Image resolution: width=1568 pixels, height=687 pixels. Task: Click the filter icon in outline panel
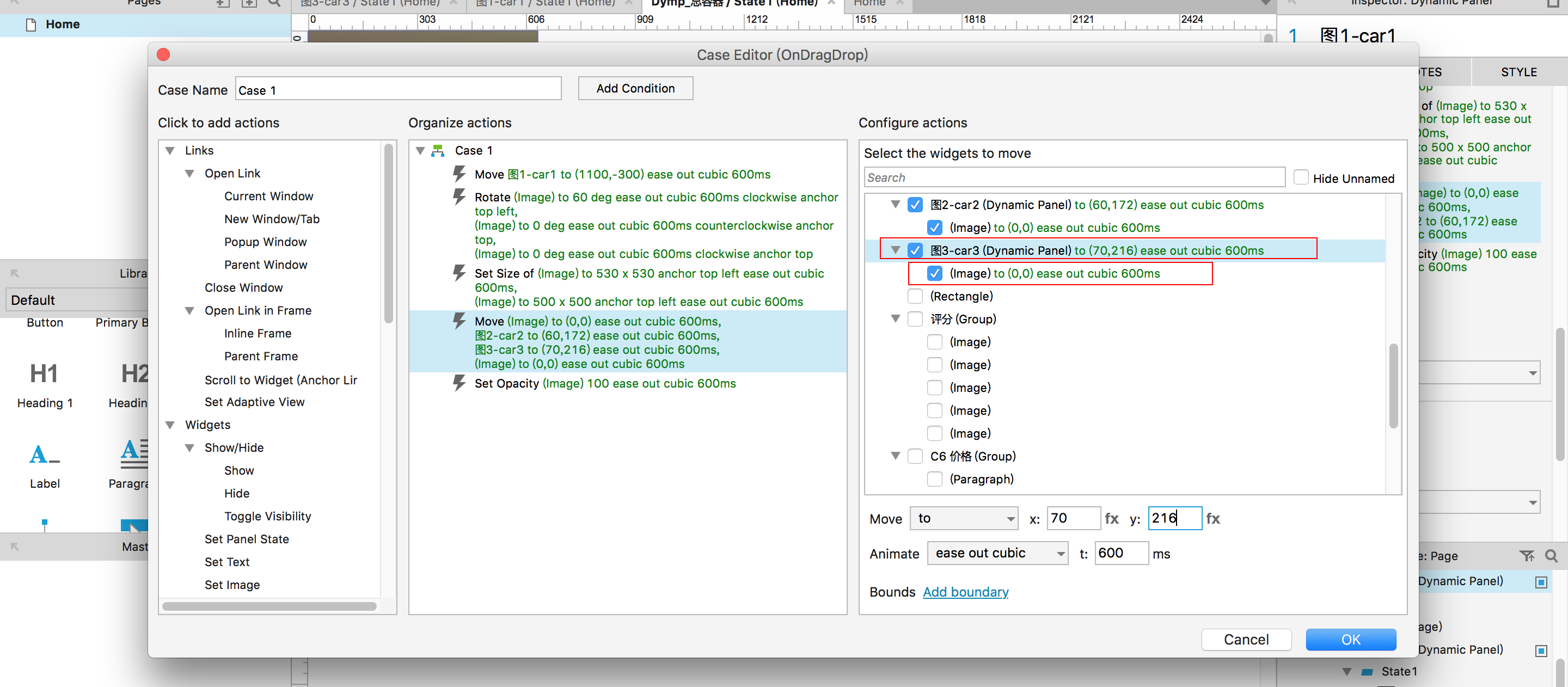pos(1526,556)
